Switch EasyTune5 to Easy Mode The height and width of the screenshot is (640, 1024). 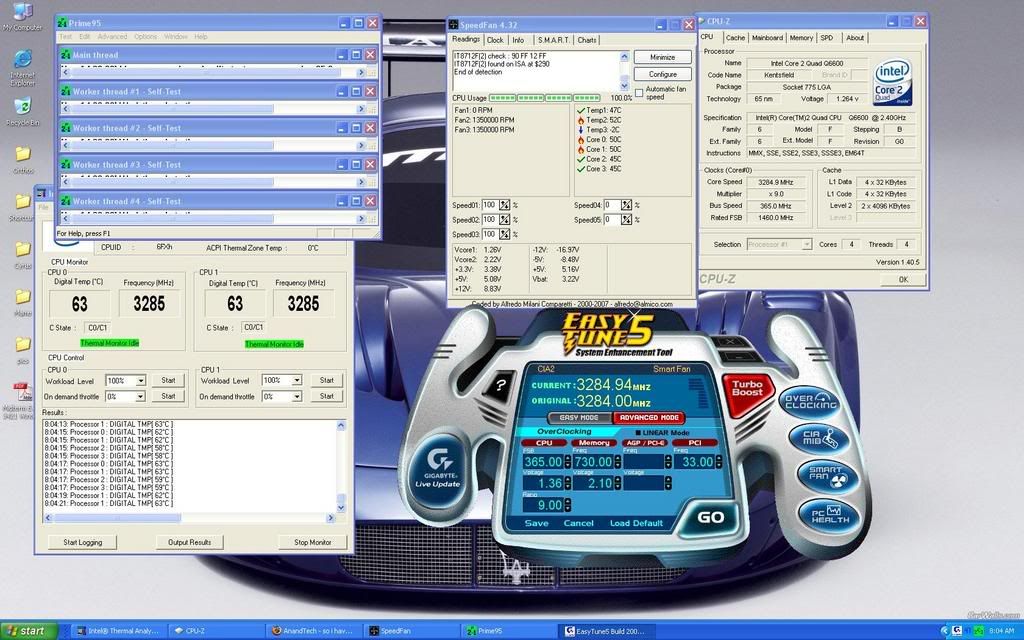(x=579, y=417)
